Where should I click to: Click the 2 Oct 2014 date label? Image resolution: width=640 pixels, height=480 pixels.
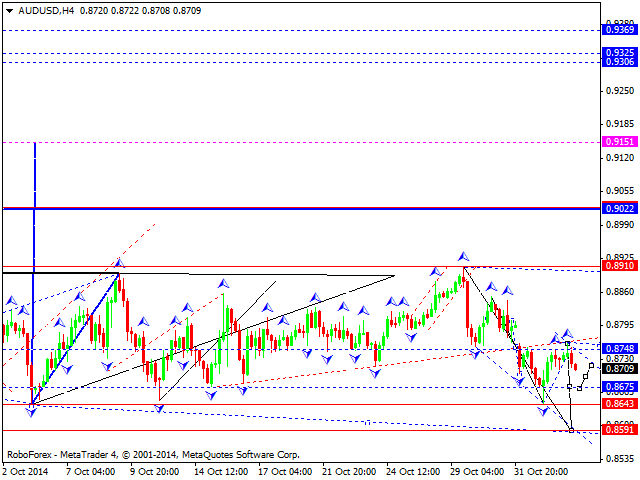24,470
